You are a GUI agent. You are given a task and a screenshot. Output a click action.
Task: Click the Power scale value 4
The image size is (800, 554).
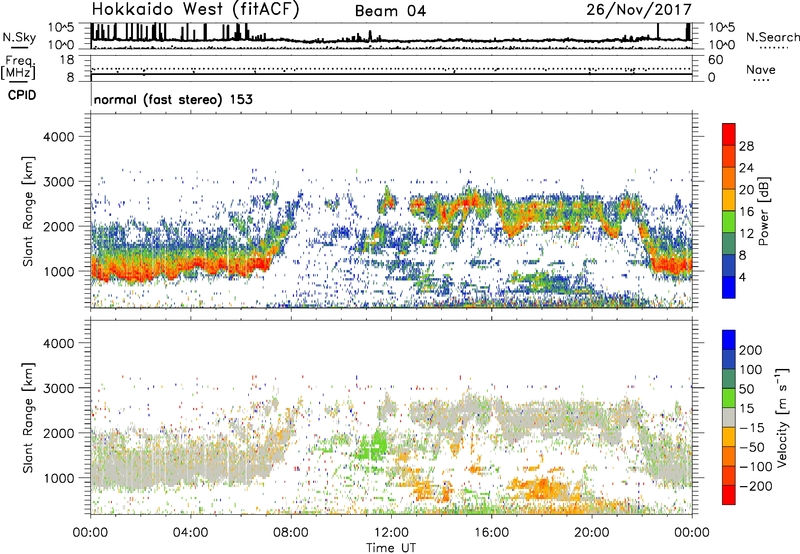click(x=742, y=278)
